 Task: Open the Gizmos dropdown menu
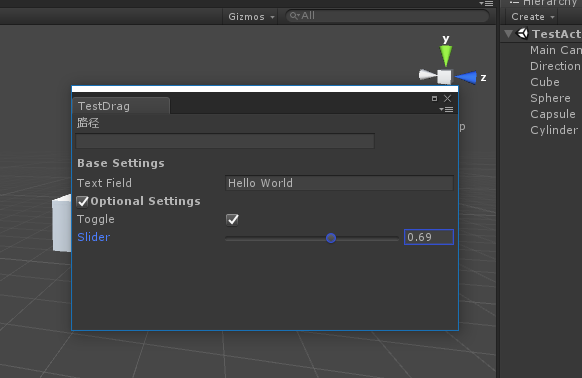coord(251,17)
